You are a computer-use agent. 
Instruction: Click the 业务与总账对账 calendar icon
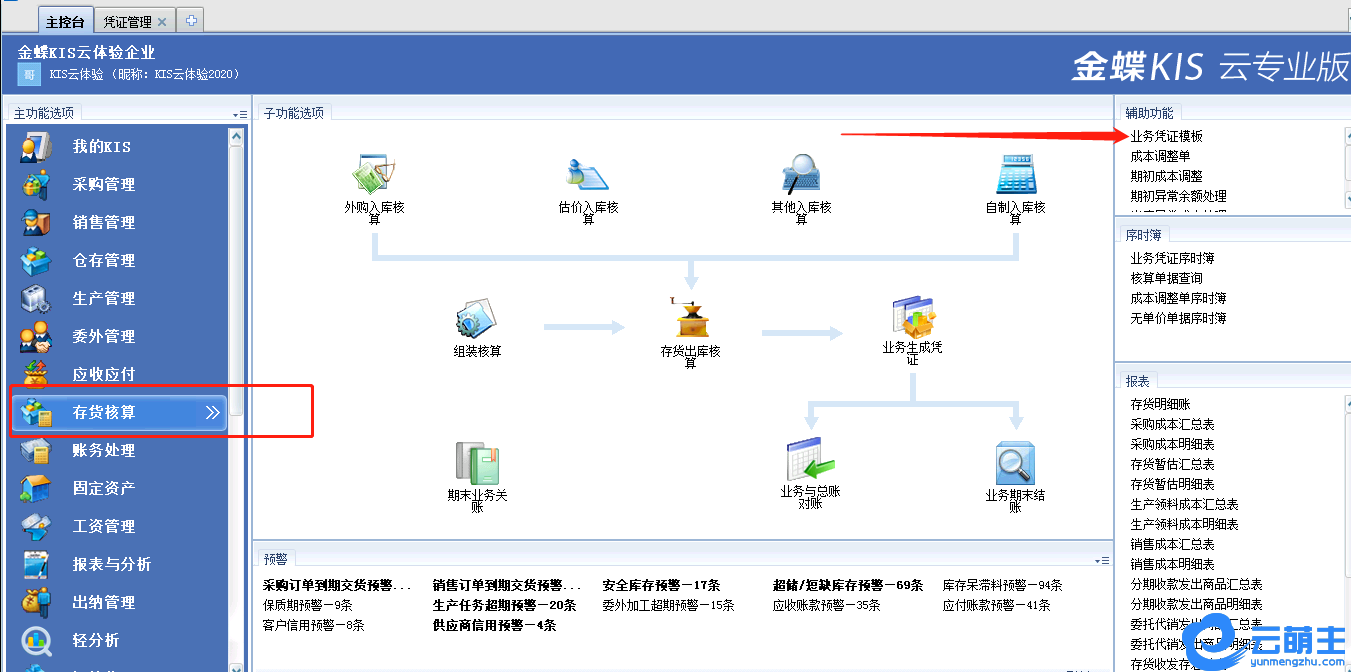[x=810, y=461]
